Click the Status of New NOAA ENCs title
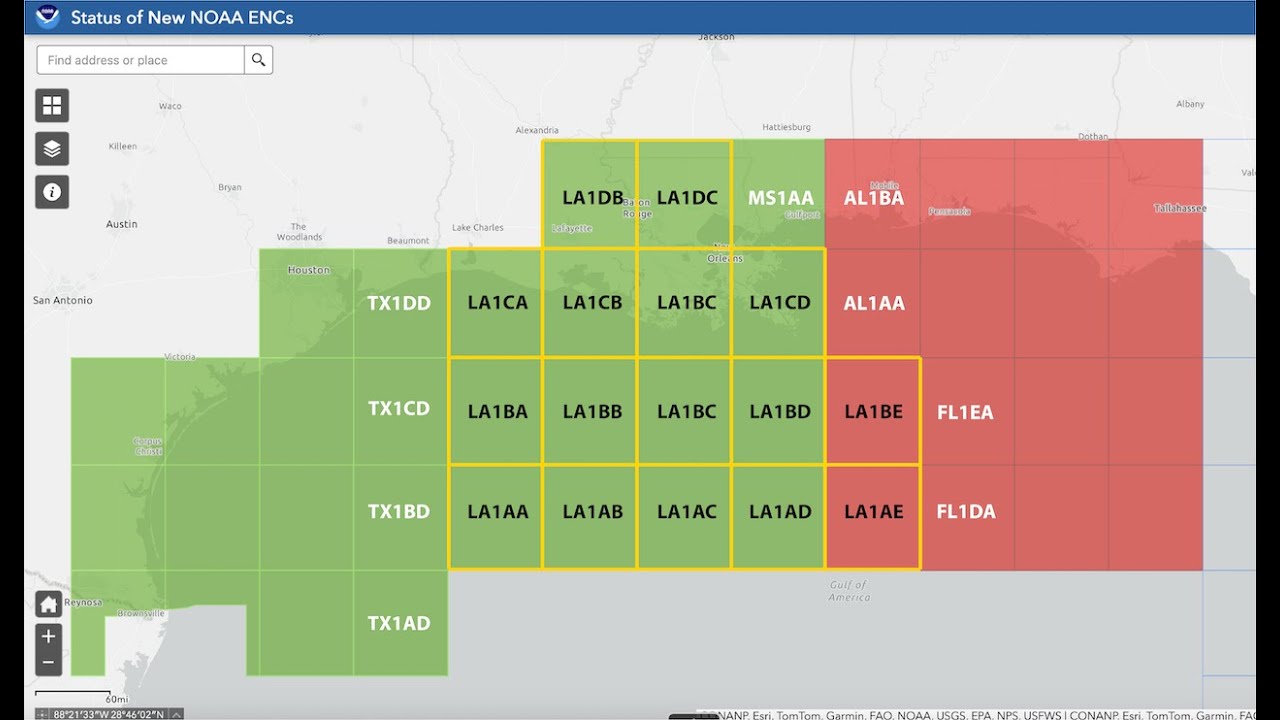Screen dimensions: 1280x720 point(182,18)
